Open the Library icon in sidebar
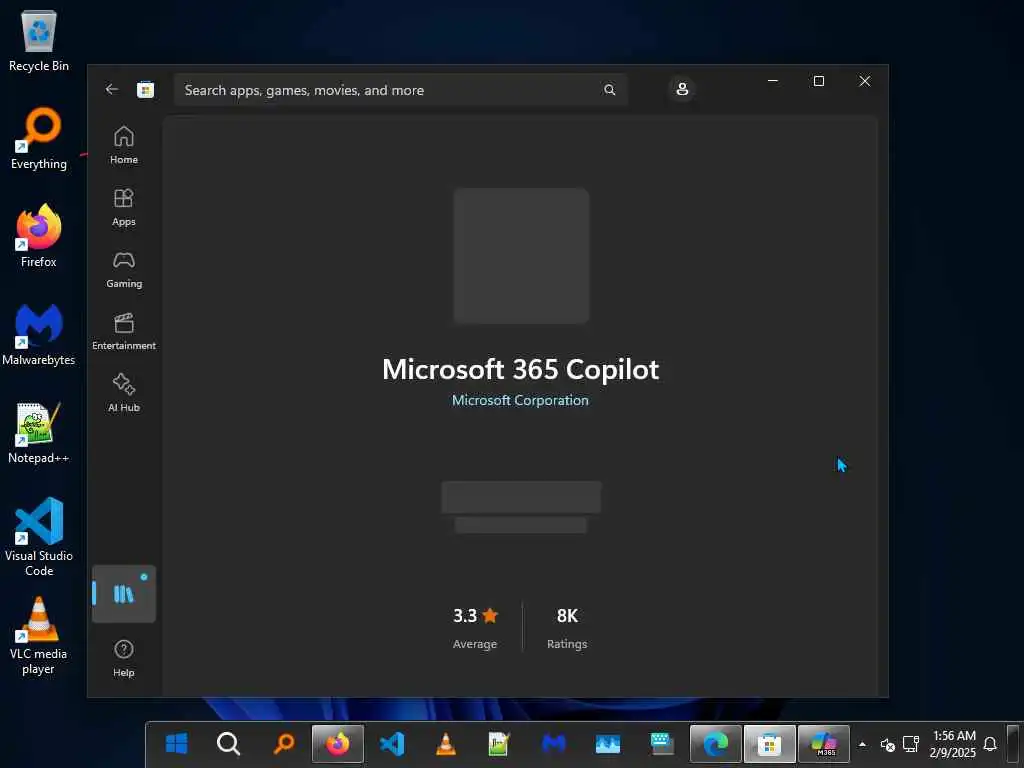Image resolution: width=1024 pixels, height=768 pixels. (x=123, y=594)
